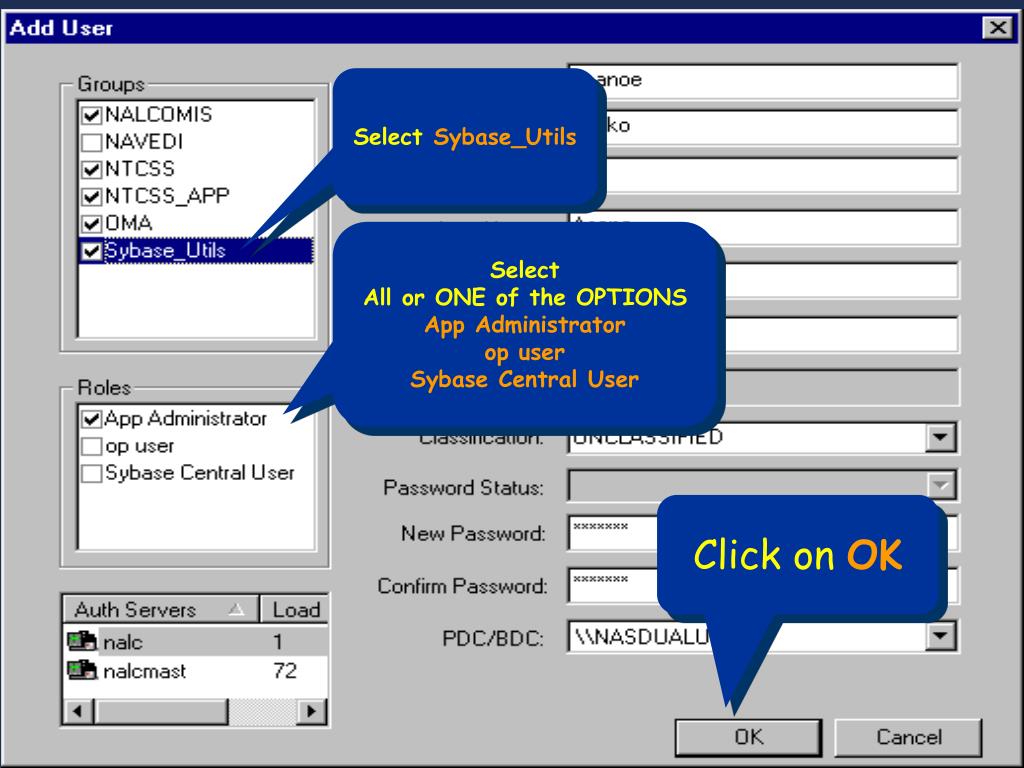This screenshot has height=768, width=1024.
Task: Select the nalcmast server icon
Action: [x=82, y=670]
